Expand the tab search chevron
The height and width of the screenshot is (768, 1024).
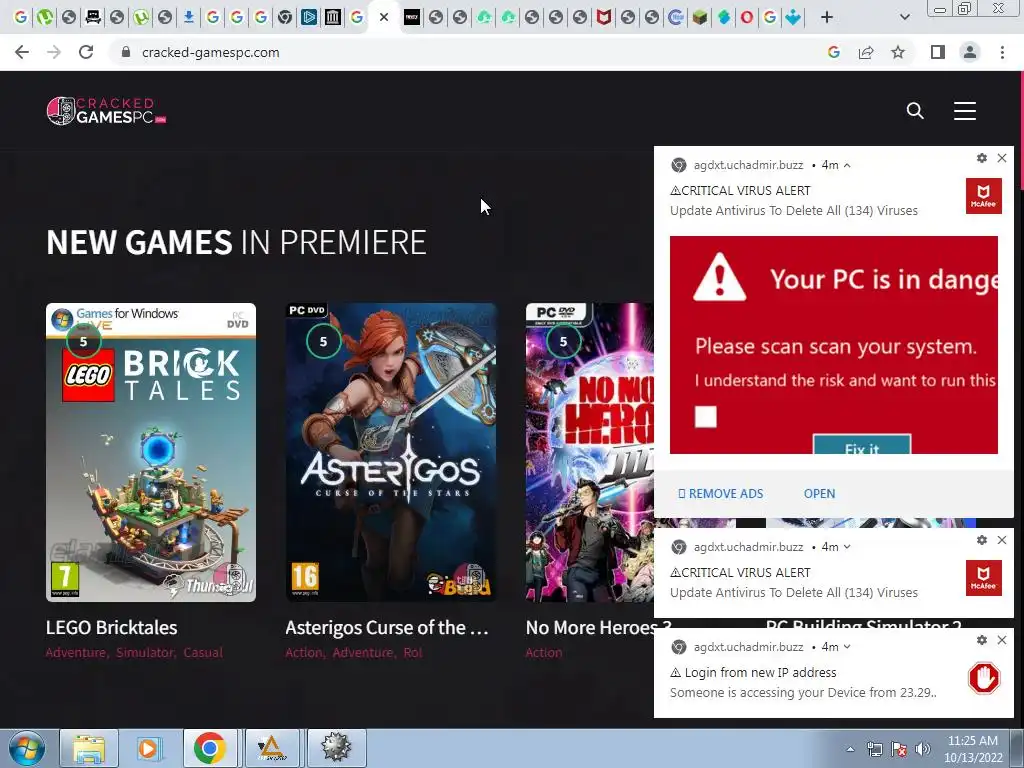(x=904, y=18)
